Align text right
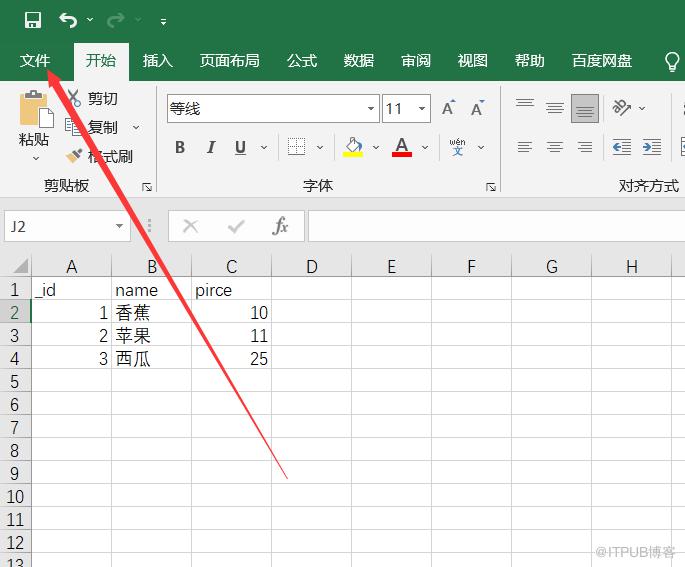The width and height of the screenshot is (685, 567). tap(585, 147)
